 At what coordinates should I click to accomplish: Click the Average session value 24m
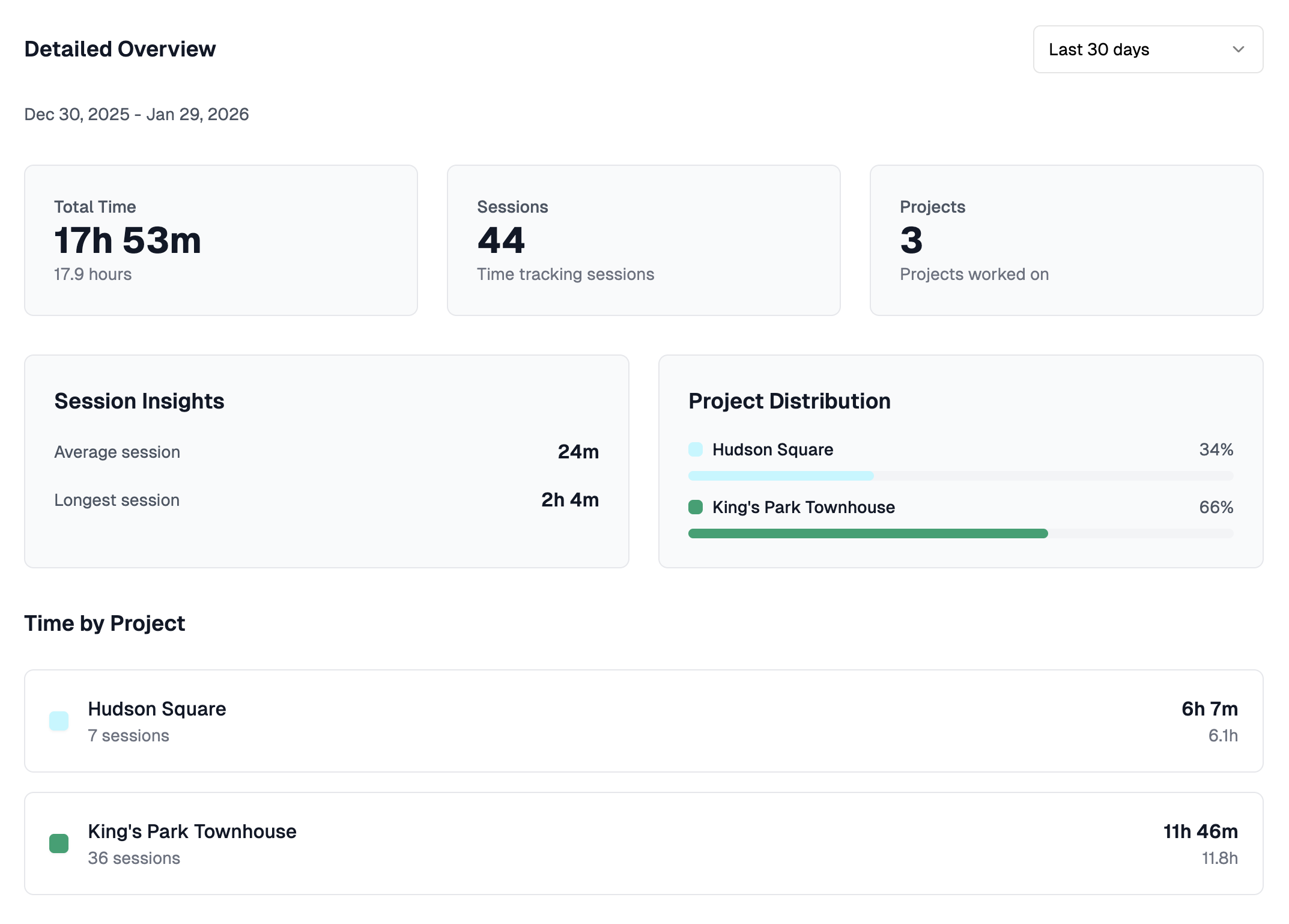pos(578,452)
